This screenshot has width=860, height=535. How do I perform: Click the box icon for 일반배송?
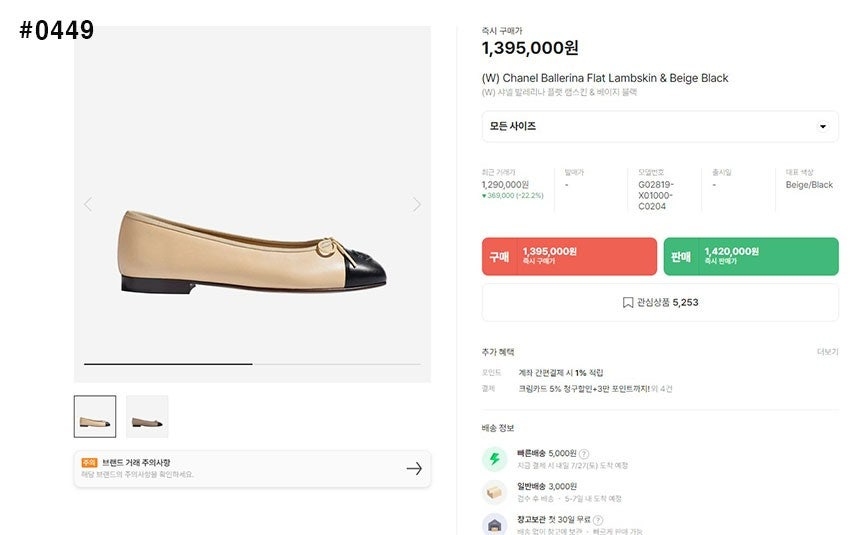[495, 492]
